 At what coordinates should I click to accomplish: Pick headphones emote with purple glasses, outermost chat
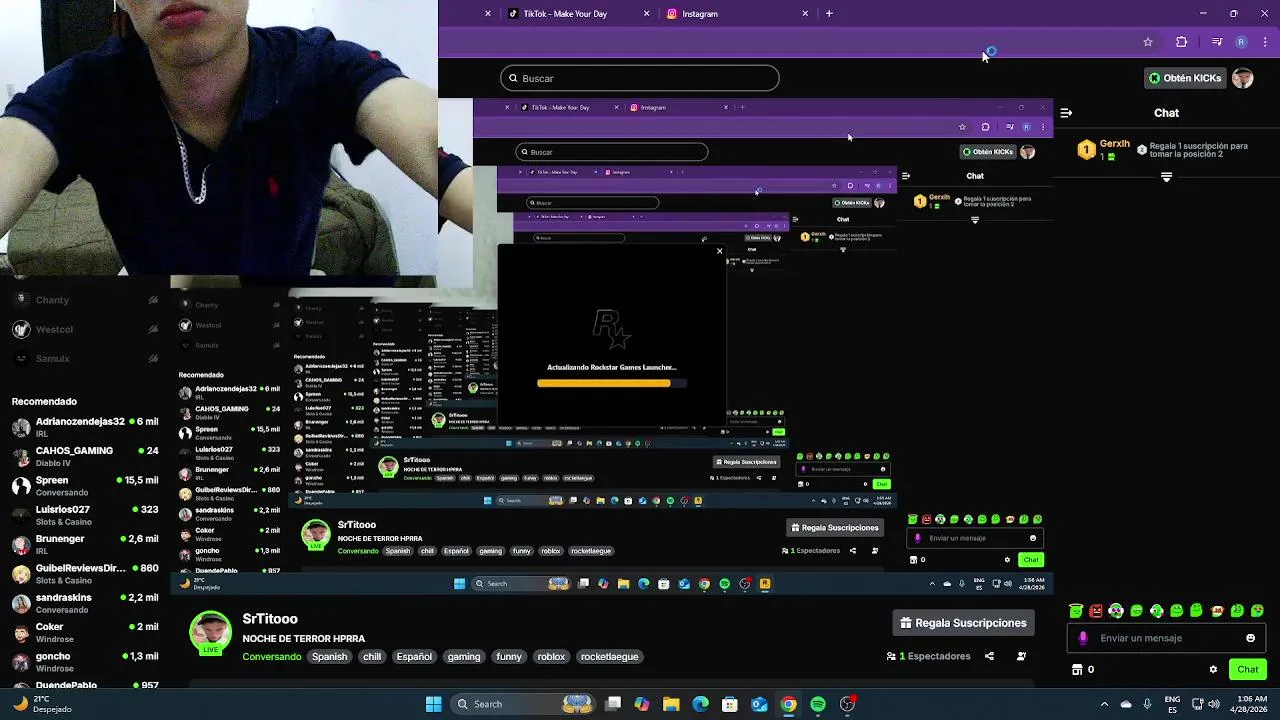tap(1116, 610)
